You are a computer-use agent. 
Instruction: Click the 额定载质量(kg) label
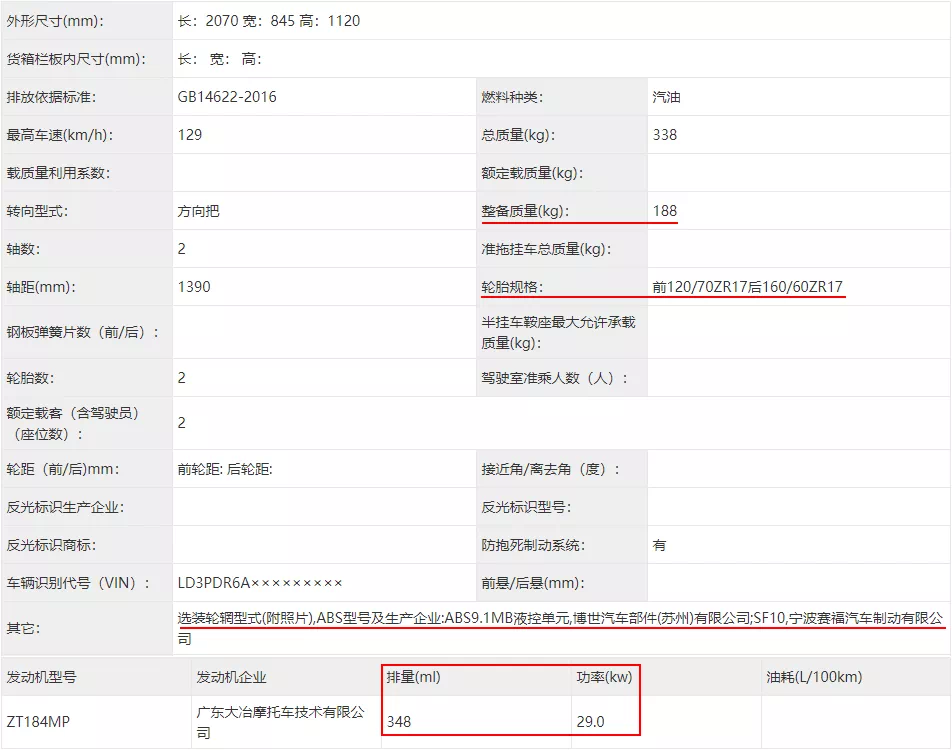(532, 174)
